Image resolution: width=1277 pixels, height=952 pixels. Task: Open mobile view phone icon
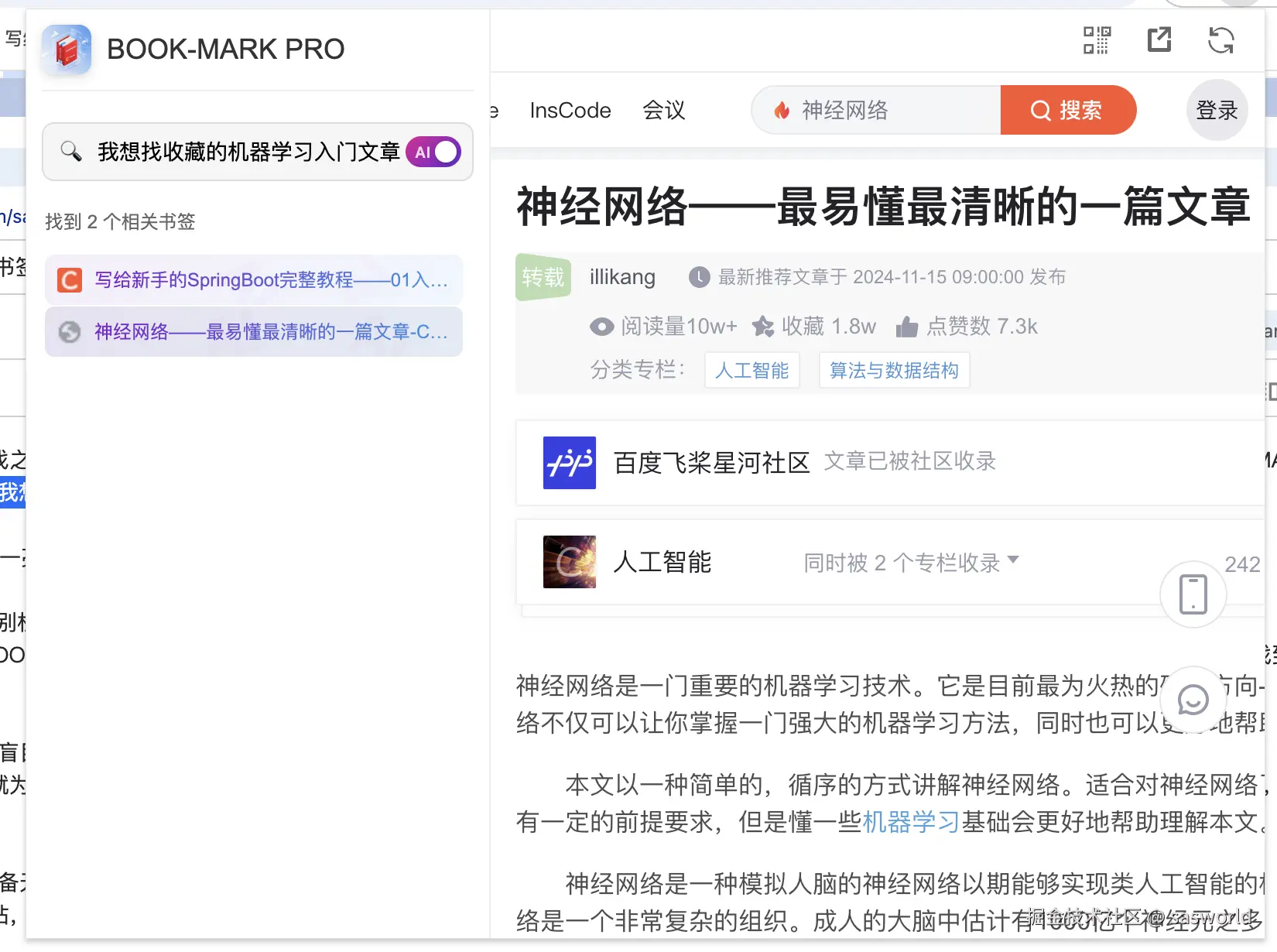pos(1192,594)
